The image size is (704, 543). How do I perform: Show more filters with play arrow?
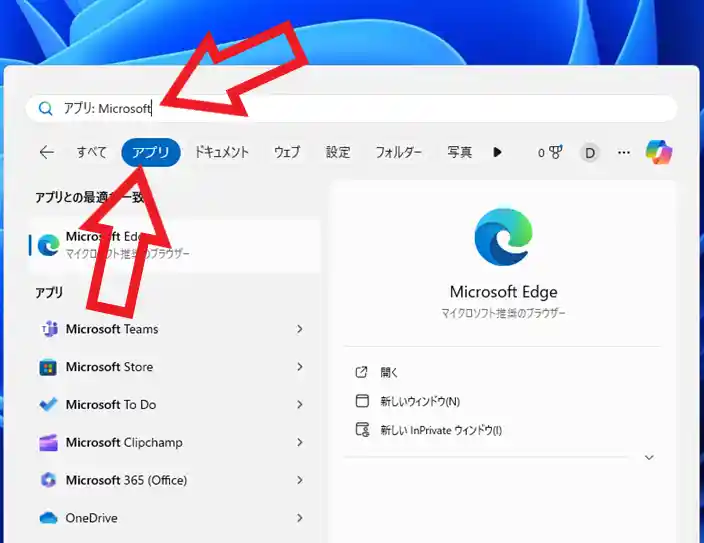tap(497, 152)
